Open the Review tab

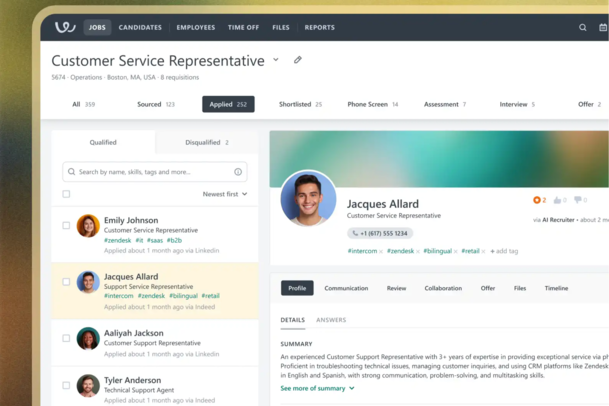(x=397, y=288)
